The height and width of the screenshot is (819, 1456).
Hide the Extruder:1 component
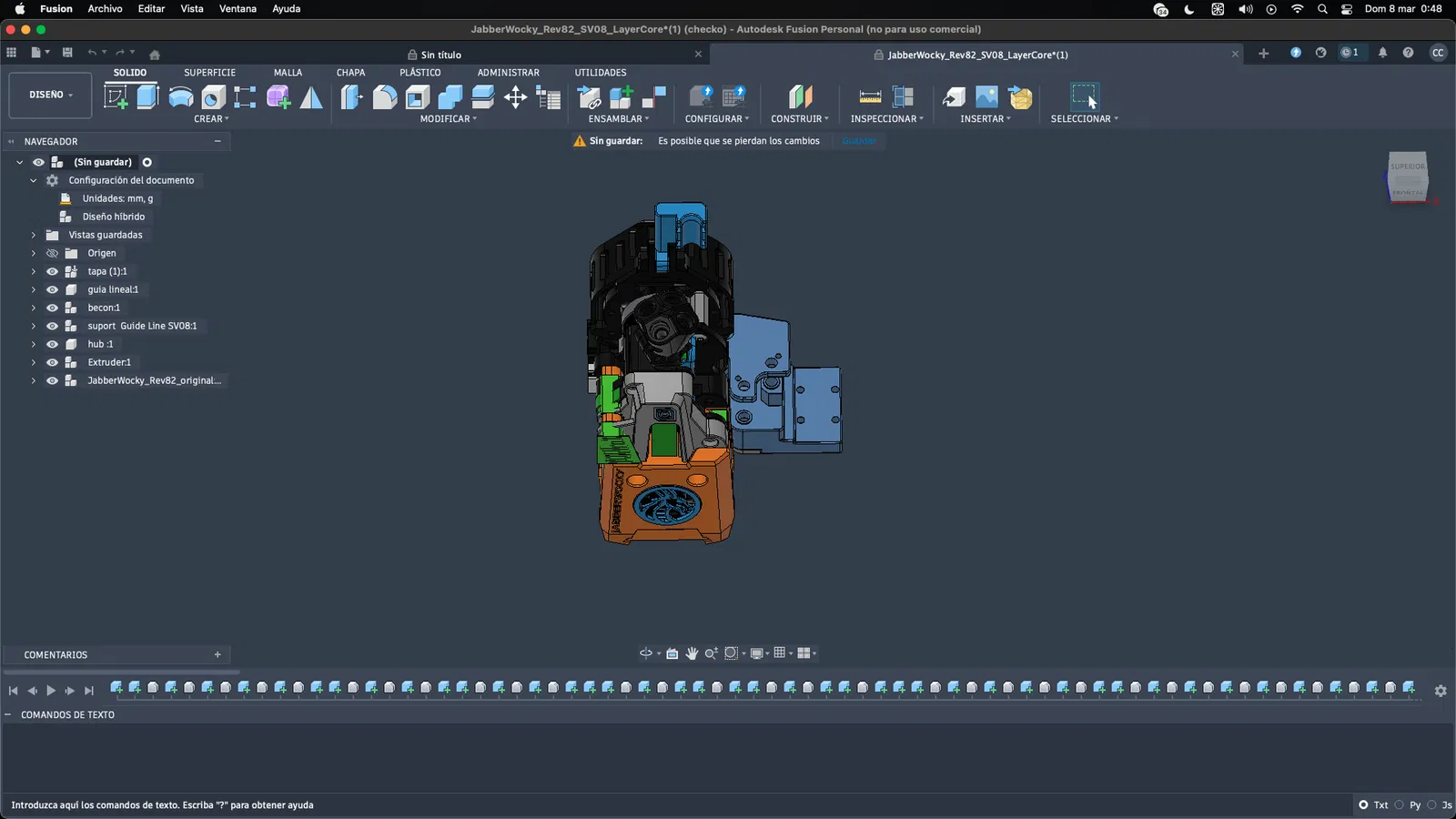(52, 362)
